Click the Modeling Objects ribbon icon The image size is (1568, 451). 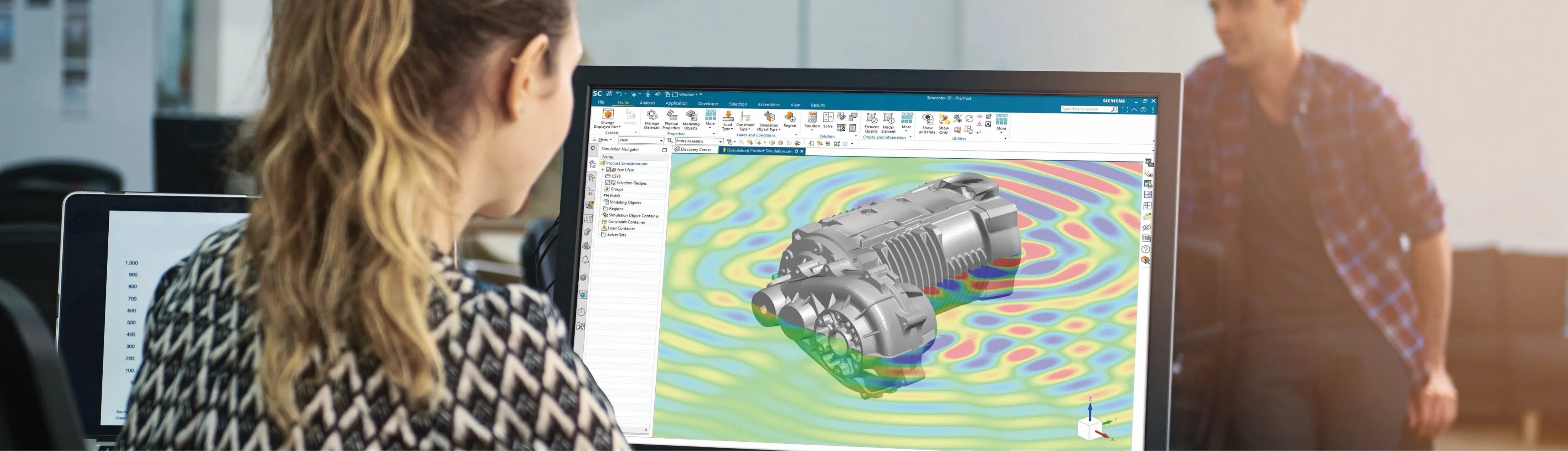pos(691,116)
